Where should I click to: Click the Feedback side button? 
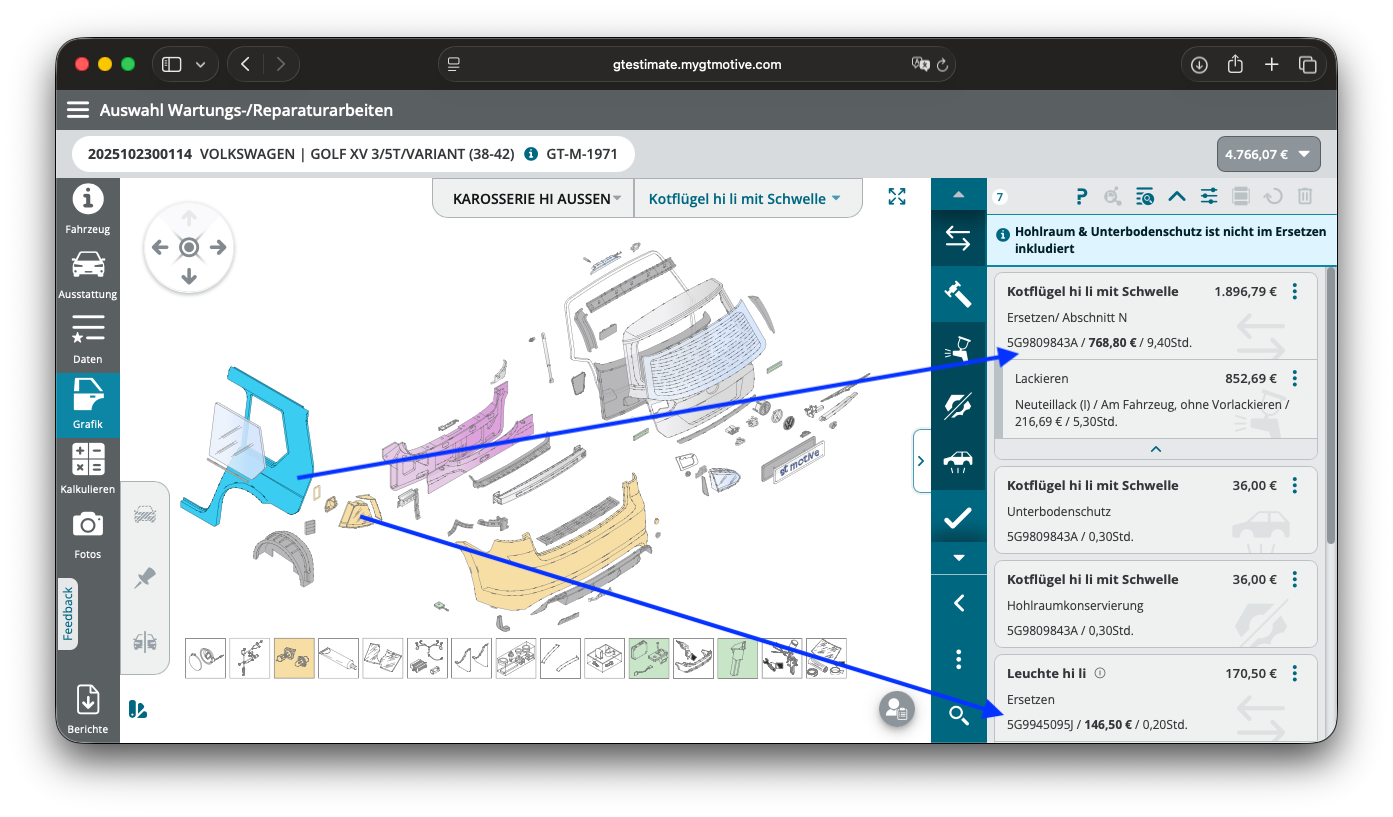pos(68,614)
